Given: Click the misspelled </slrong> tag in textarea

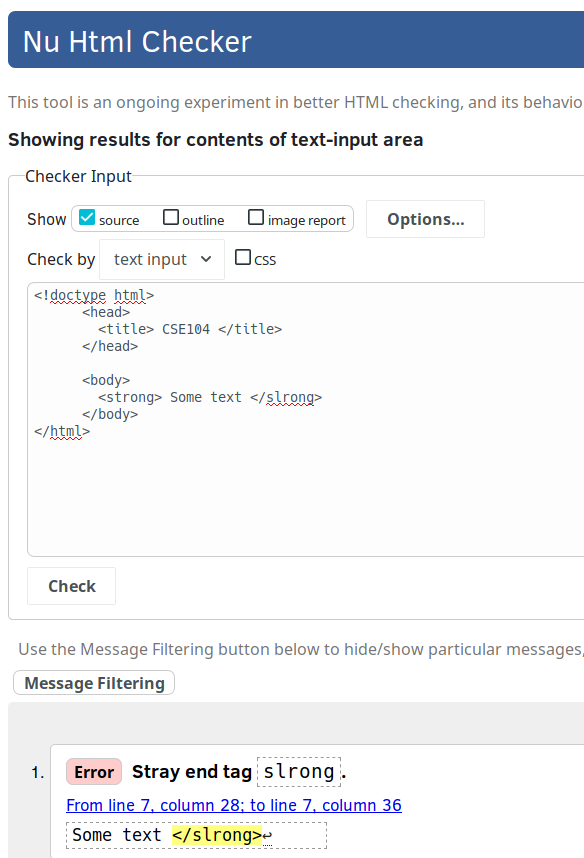Looking at the screenshot, I should pyautogui.click(x=286, y=397).
